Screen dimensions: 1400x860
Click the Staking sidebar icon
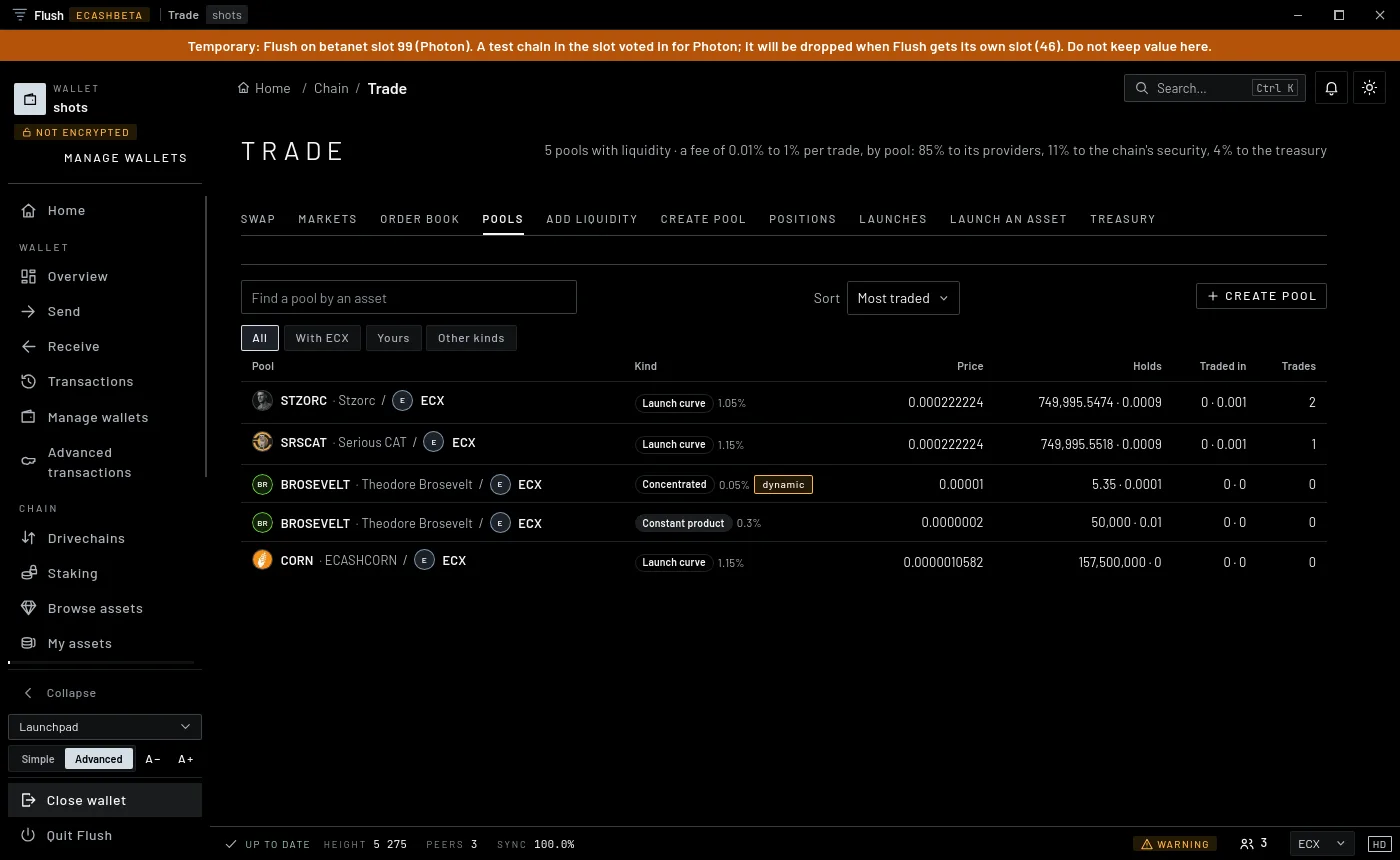pos(28,573)
